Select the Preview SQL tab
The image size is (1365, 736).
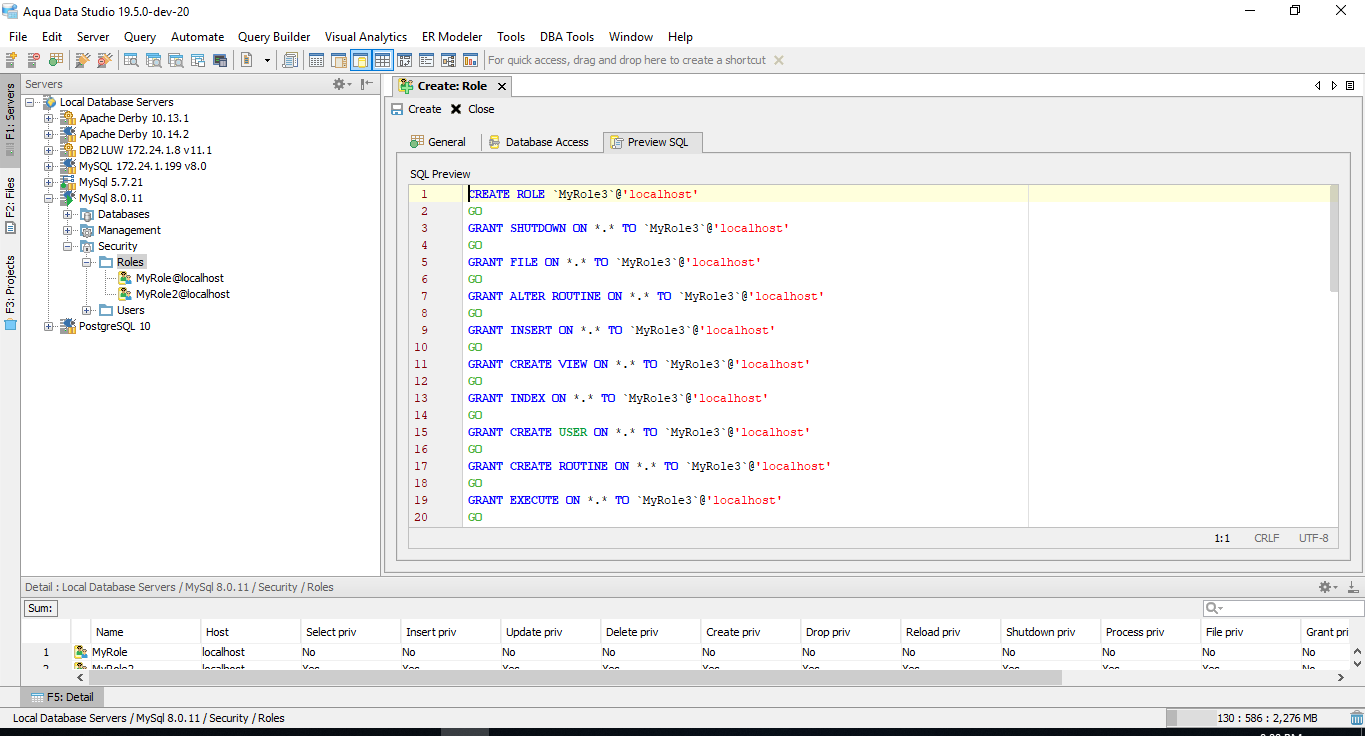[653, 142]
